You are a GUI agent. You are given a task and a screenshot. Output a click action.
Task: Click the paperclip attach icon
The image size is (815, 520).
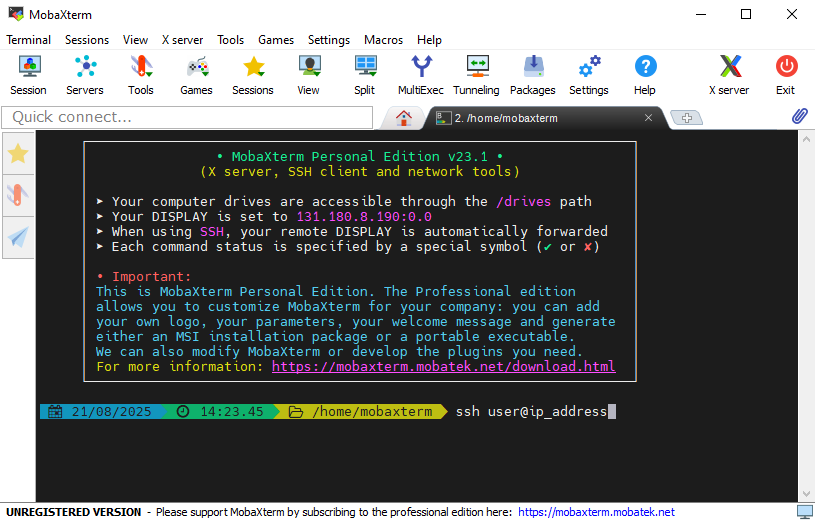click(x=799, y=117)
